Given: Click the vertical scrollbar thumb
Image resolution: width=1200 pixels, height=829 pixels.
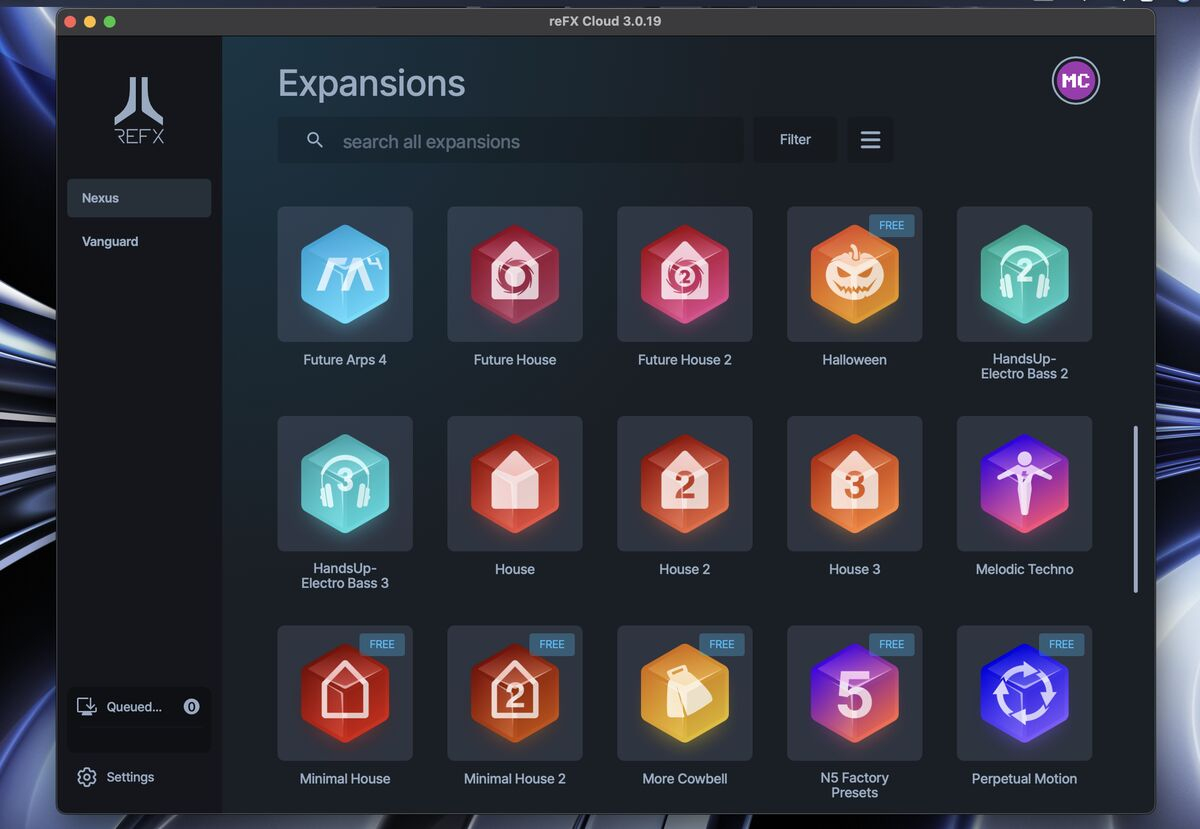Looking at the screenshot, I should point(1135,509).
